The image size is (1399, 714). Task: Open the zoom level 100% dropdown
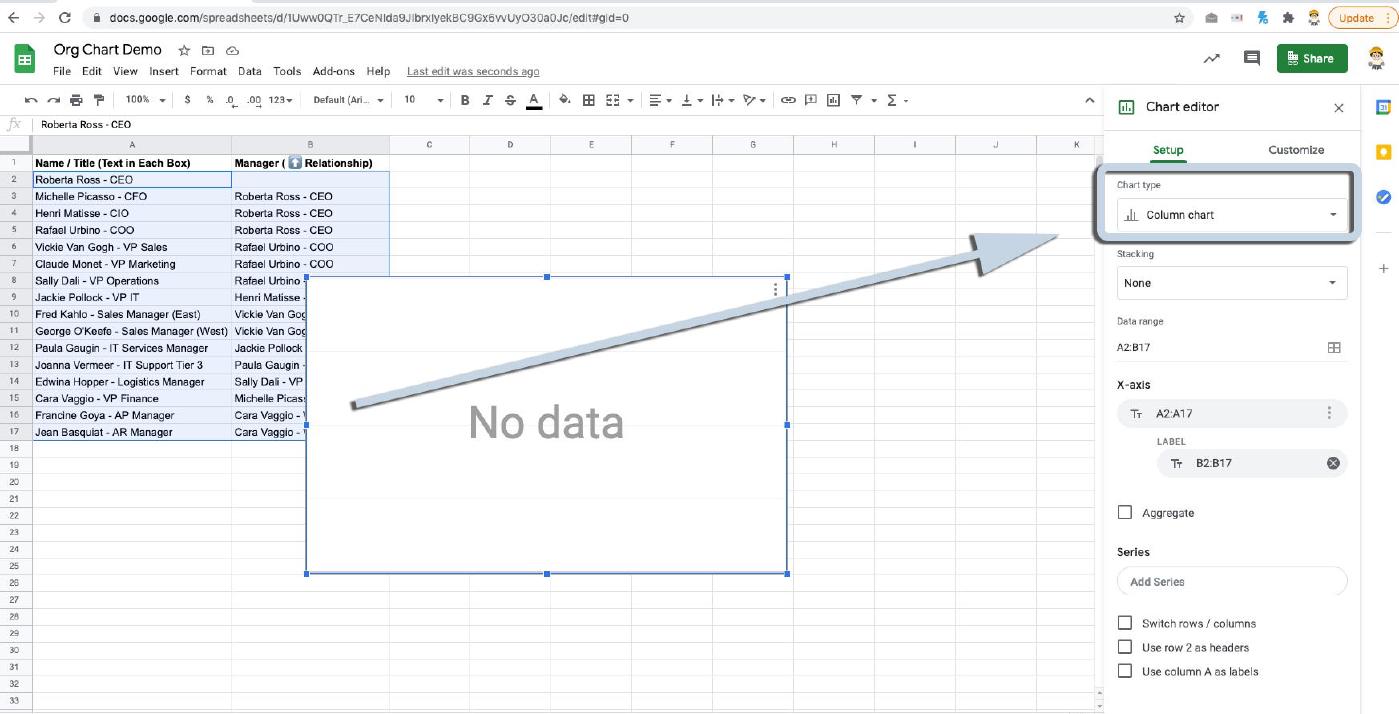[x=145, y=100]
